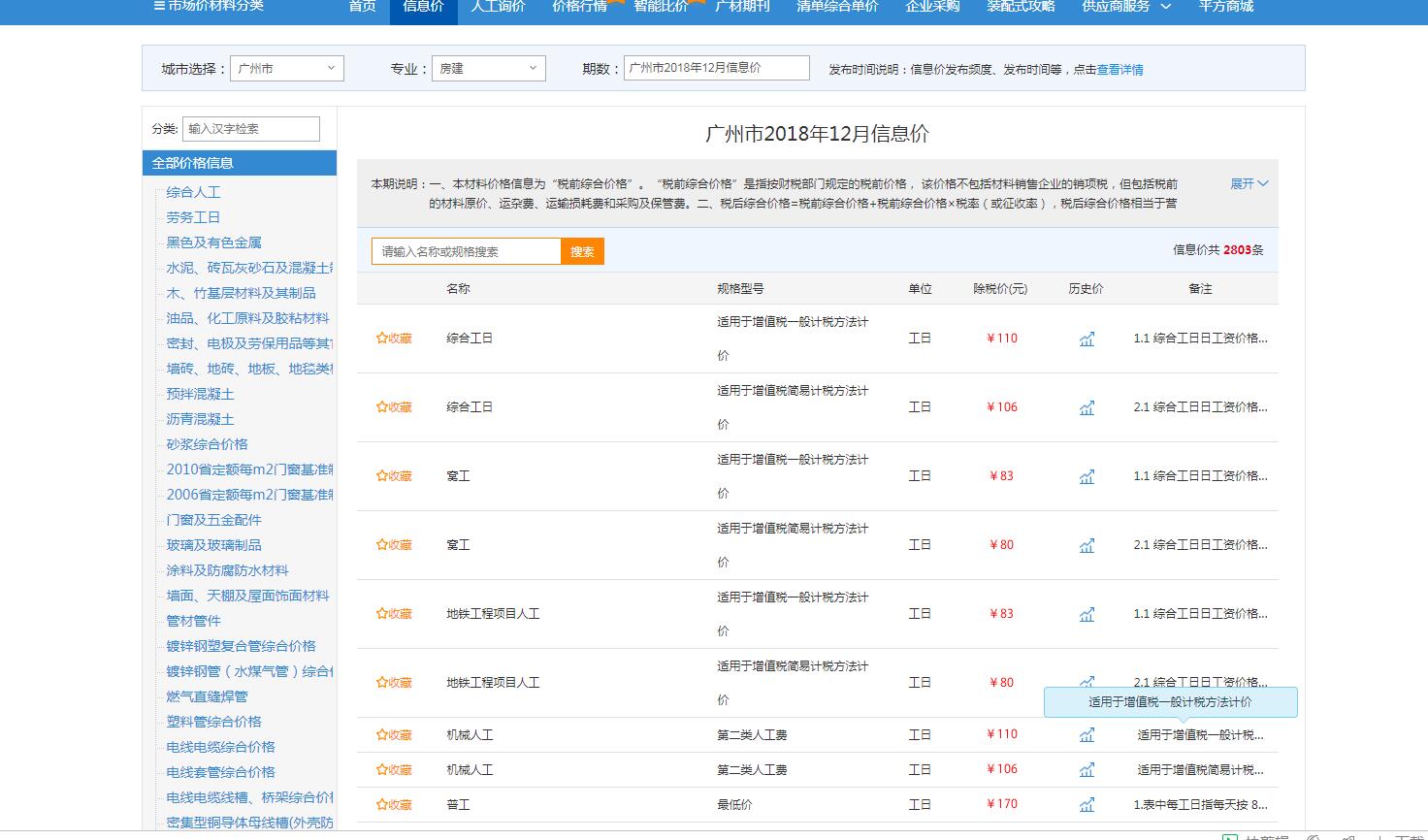The image size is (1428, 840).
Task: Go to 企业采购 tab
Action: pos(932,6)
